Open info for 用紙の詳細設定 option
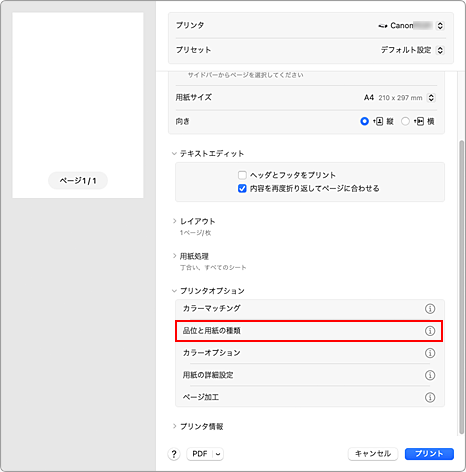Image resolution: width=466 pixels, height=472 pixels. click(430, 375)
